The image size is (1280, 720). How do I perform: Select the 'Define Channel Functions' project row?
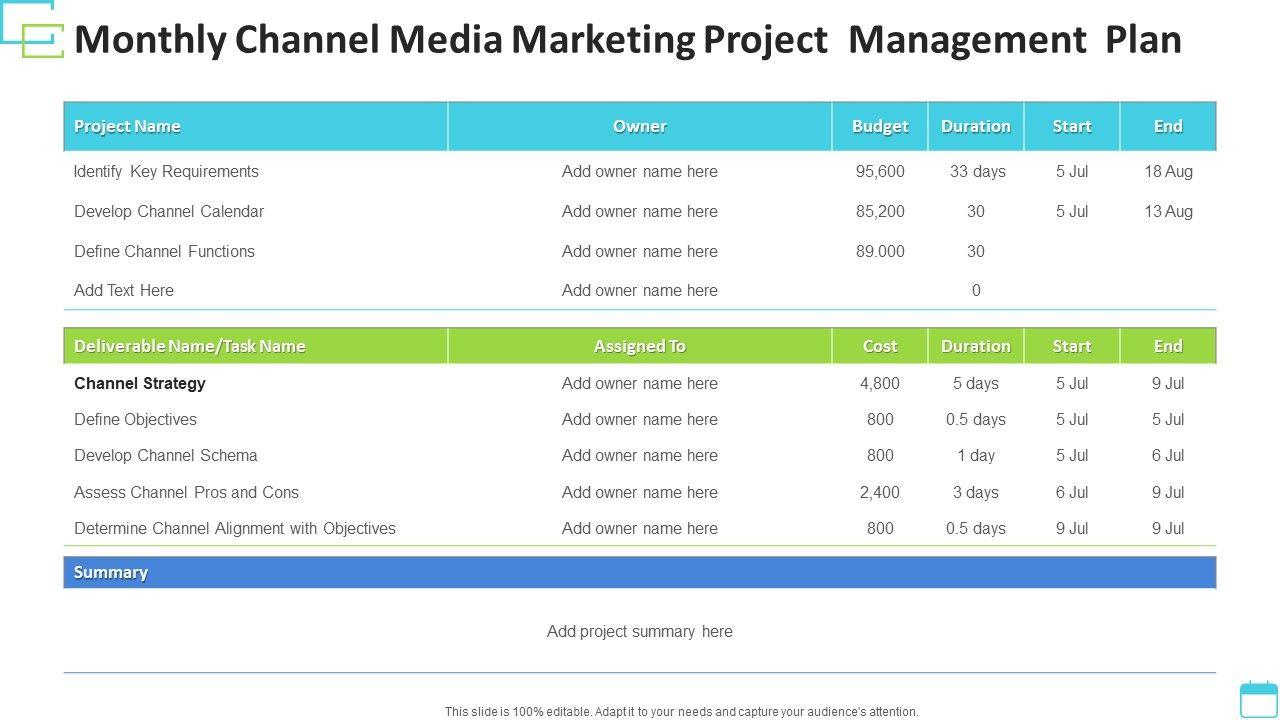640,251
